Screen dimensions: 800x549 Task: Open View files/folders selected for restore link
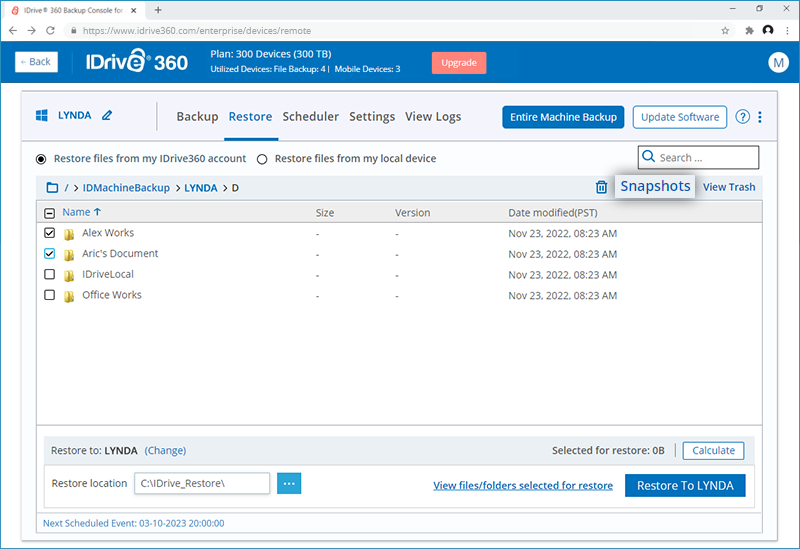[x=523, y=485]
